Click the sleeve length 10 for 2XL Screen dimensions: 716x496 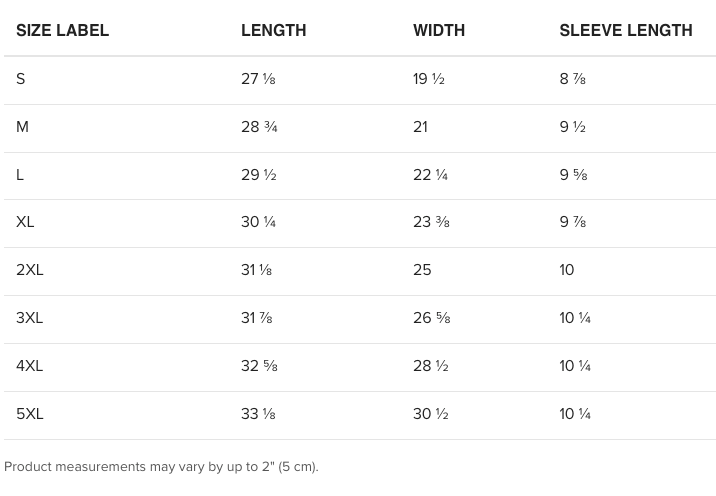pyautogui.click(x=567, y=270)
